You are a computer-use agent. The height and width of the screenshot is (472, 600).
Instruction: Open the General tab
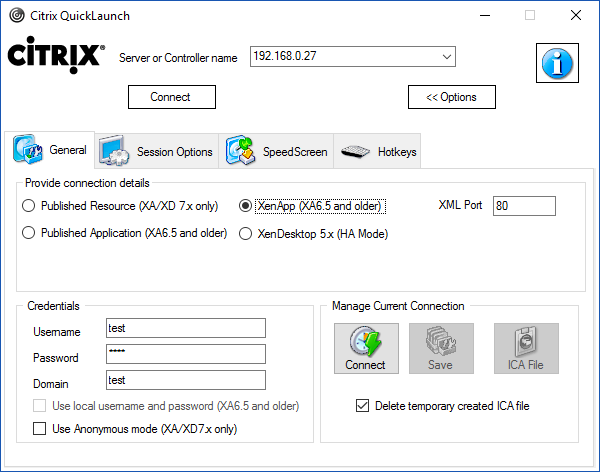point(50,151)
